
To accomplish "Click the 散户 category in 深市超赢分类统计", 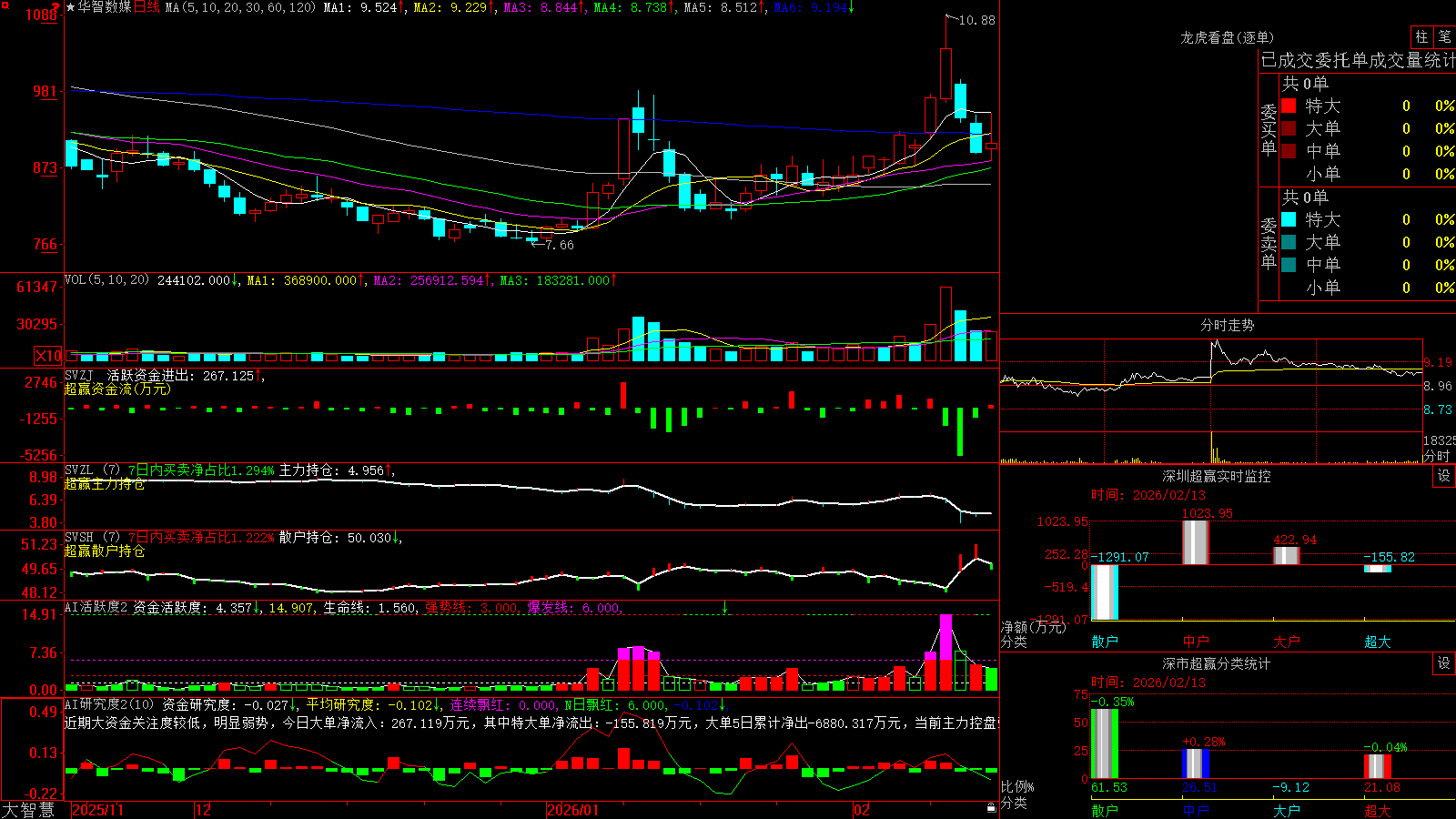I will [x=1105, y=810].
